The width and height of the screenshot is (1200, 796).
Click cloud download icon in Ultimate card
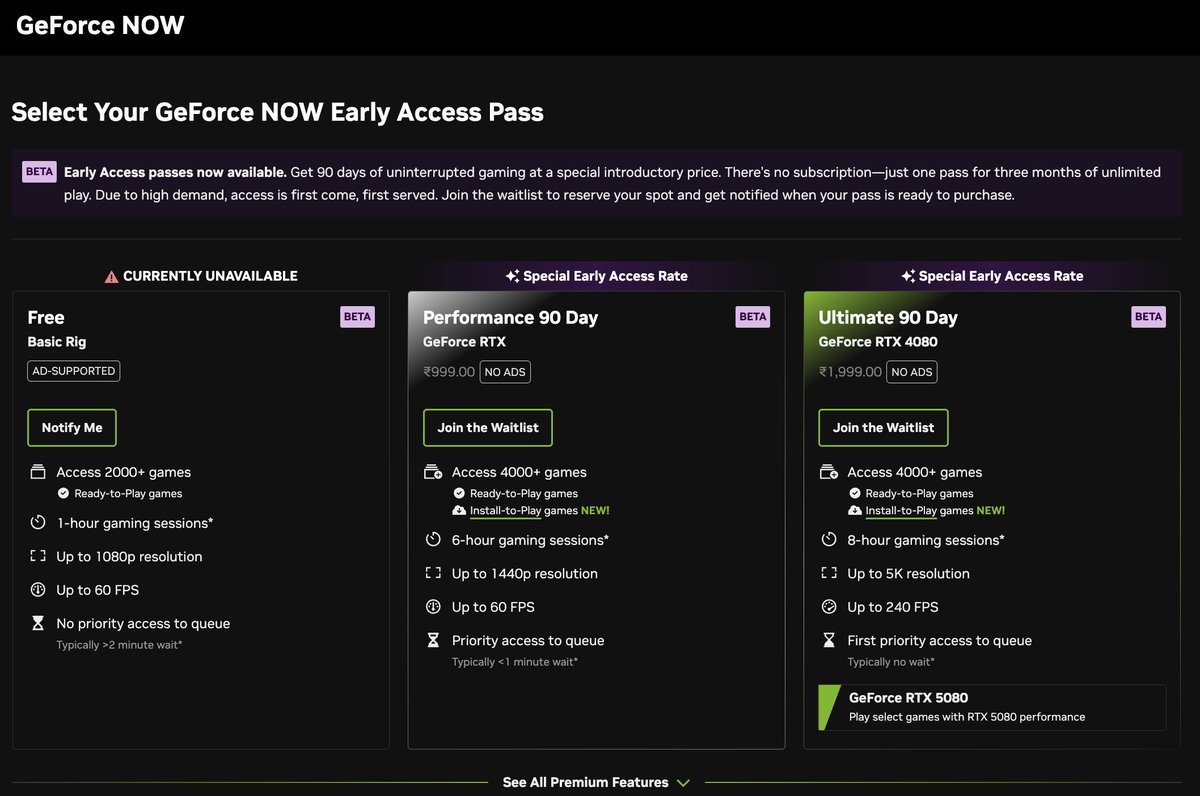[x=855, y=511]
